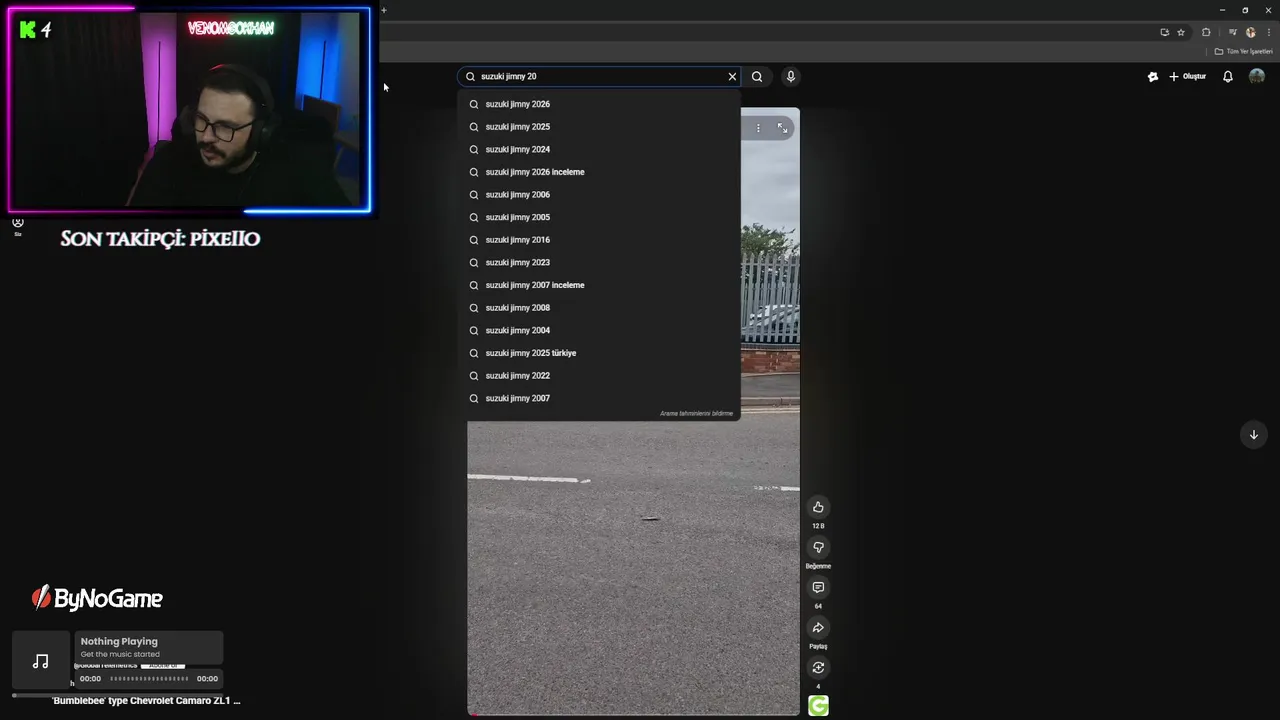Share the Shorts video (Paylaş)
1280x720 pixels.
(x=818, y=627)
